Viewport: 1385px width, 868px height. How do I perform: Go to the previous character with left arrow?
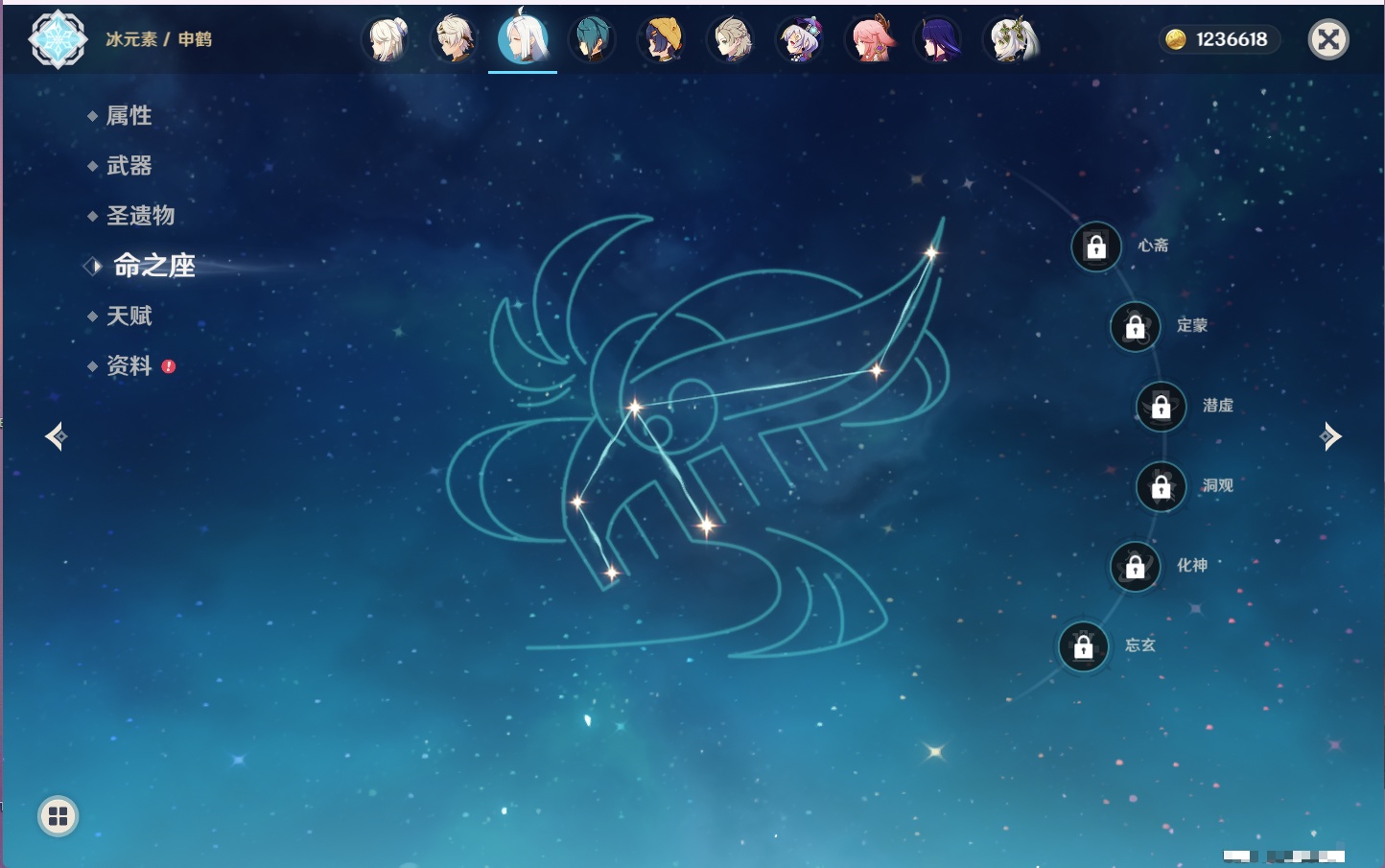56,437
